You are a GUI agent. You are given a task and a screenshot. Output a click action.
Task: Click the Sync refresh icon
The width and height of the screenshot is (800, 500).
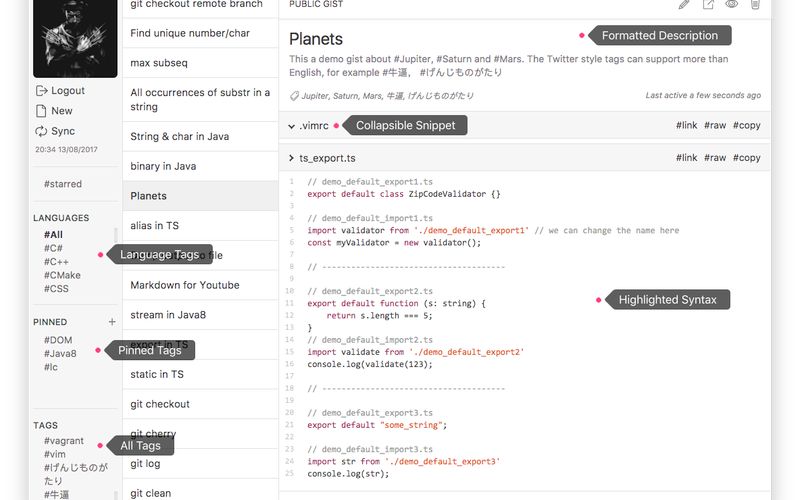click(x=41, y=131)
